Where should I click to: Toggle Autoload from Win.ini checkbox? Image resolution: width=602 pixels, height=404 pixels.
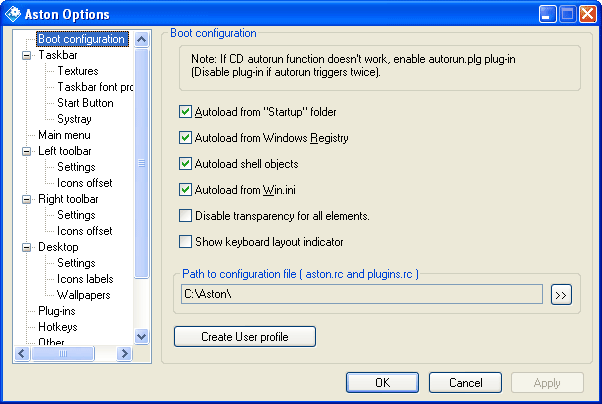(x=185, y=190)
